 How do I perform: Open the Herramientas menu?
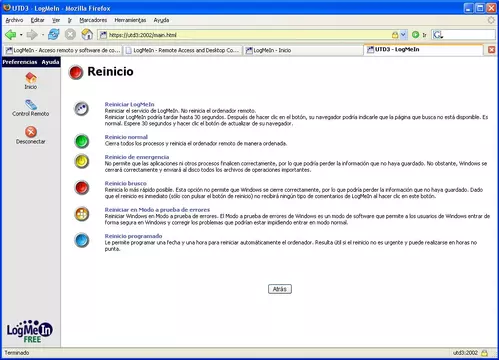tap(130, 20)
